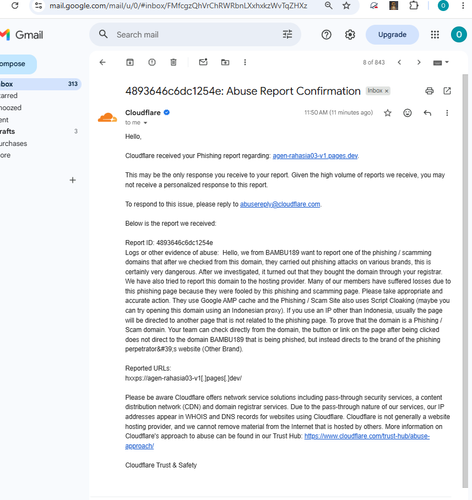Click the Cloudflare sender name
Viewport: 472px width, 500px height.
(x=143, y=113)
